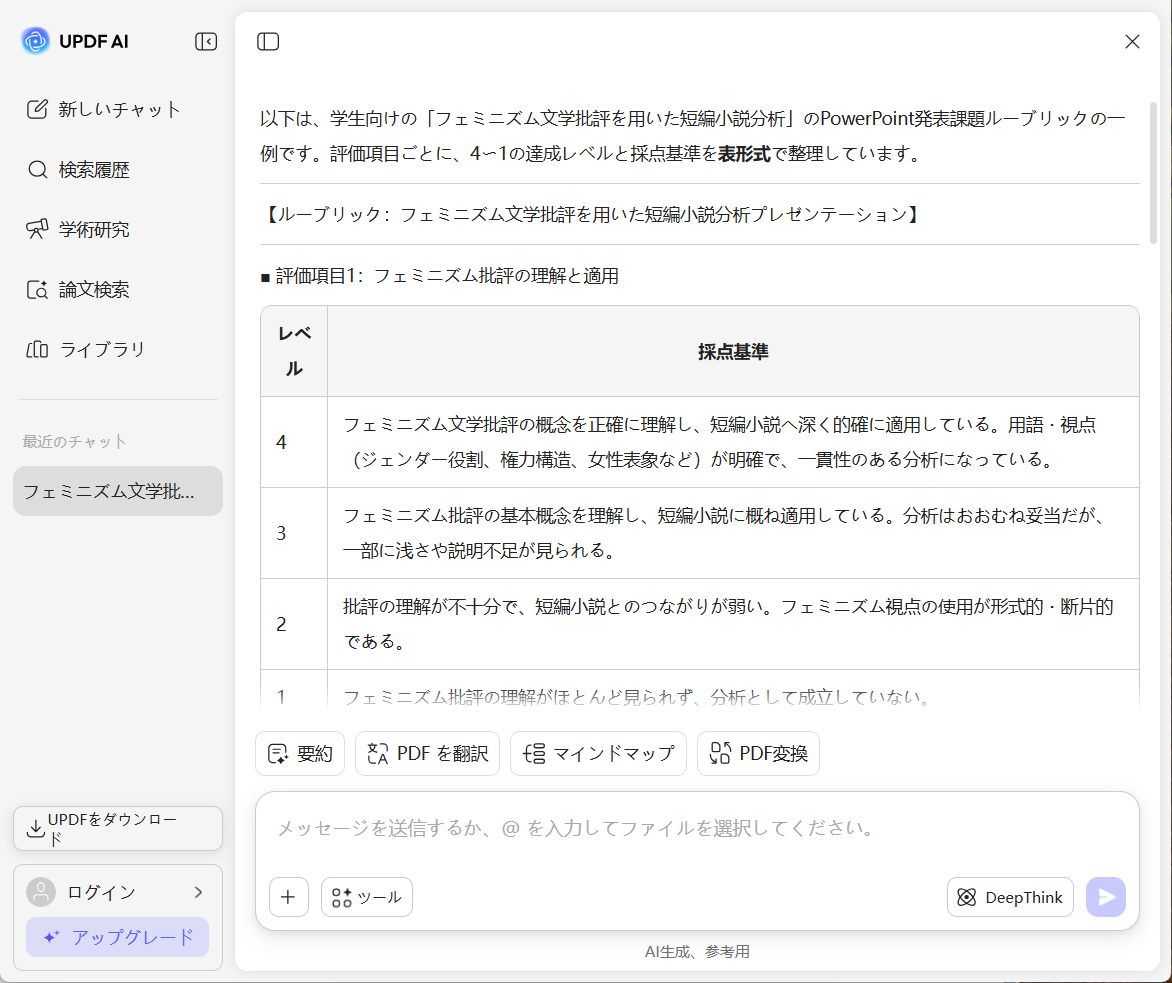Screen dimensions: 1172x983
Task: Click level 3 cell in the table
Action: pos(294,533)
